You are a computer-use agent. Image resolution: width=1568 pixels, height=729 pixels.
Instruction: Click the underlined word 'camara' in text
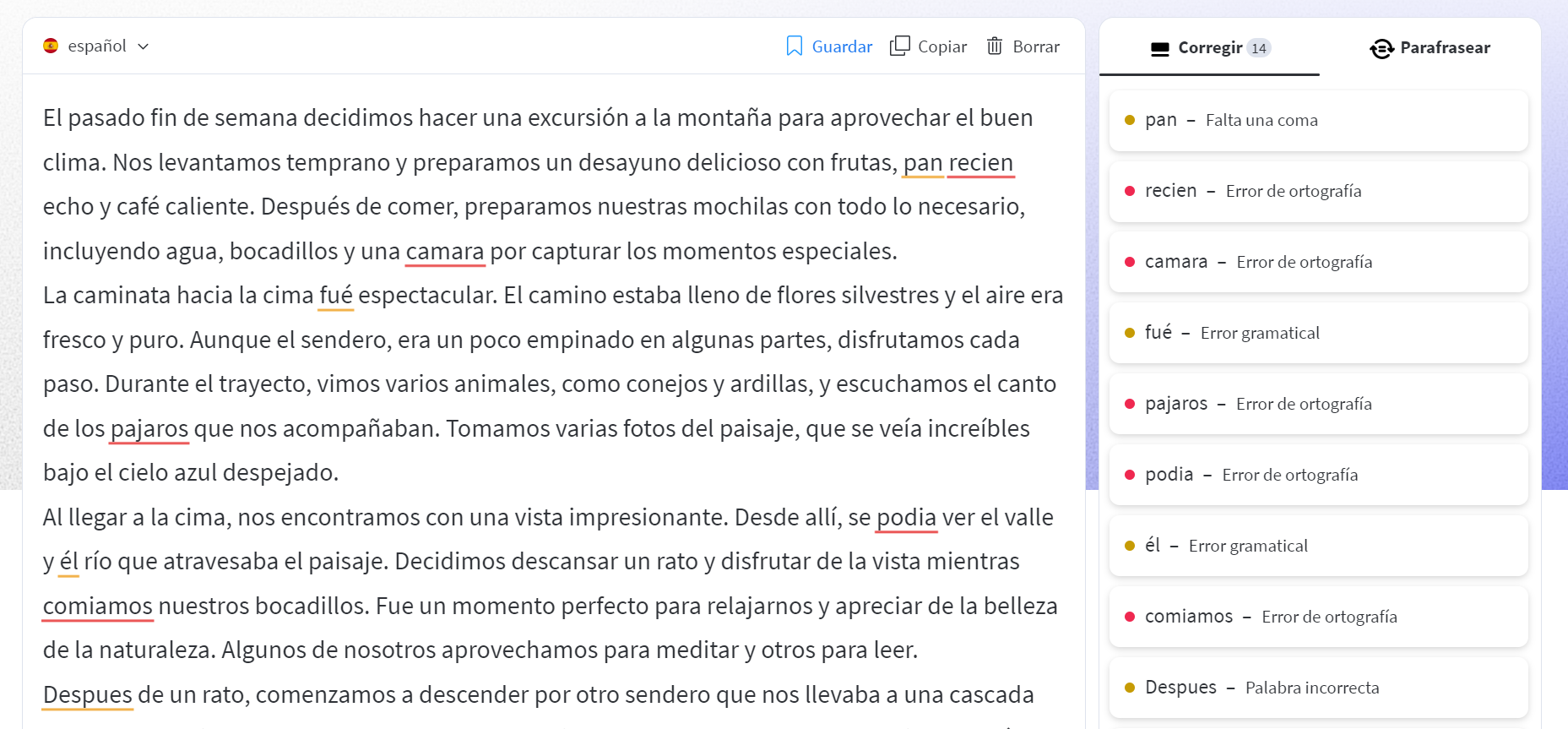445,252
